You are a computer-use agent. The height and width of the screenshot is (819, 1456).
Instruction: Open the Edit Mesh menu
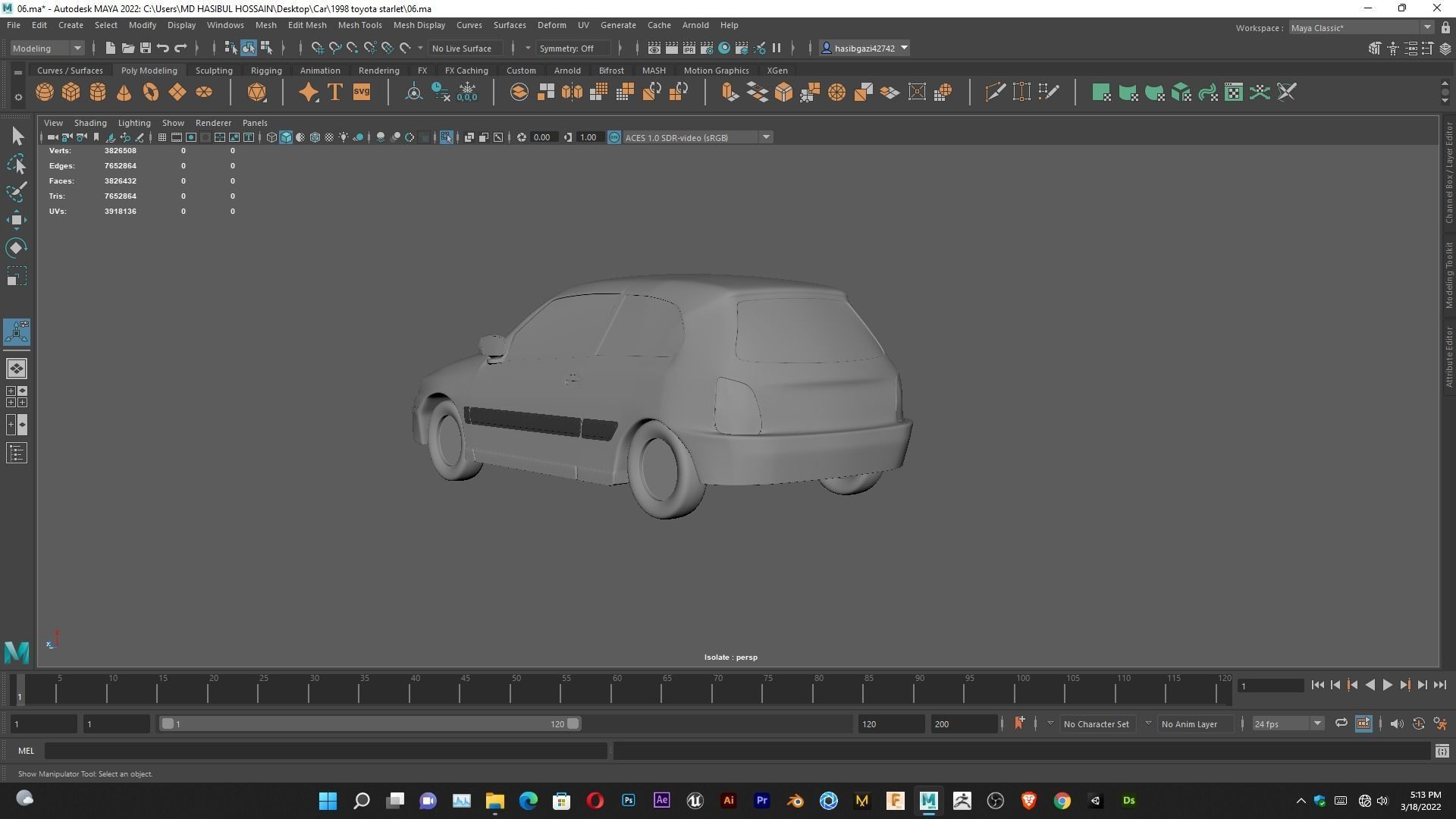click(307, 25)
